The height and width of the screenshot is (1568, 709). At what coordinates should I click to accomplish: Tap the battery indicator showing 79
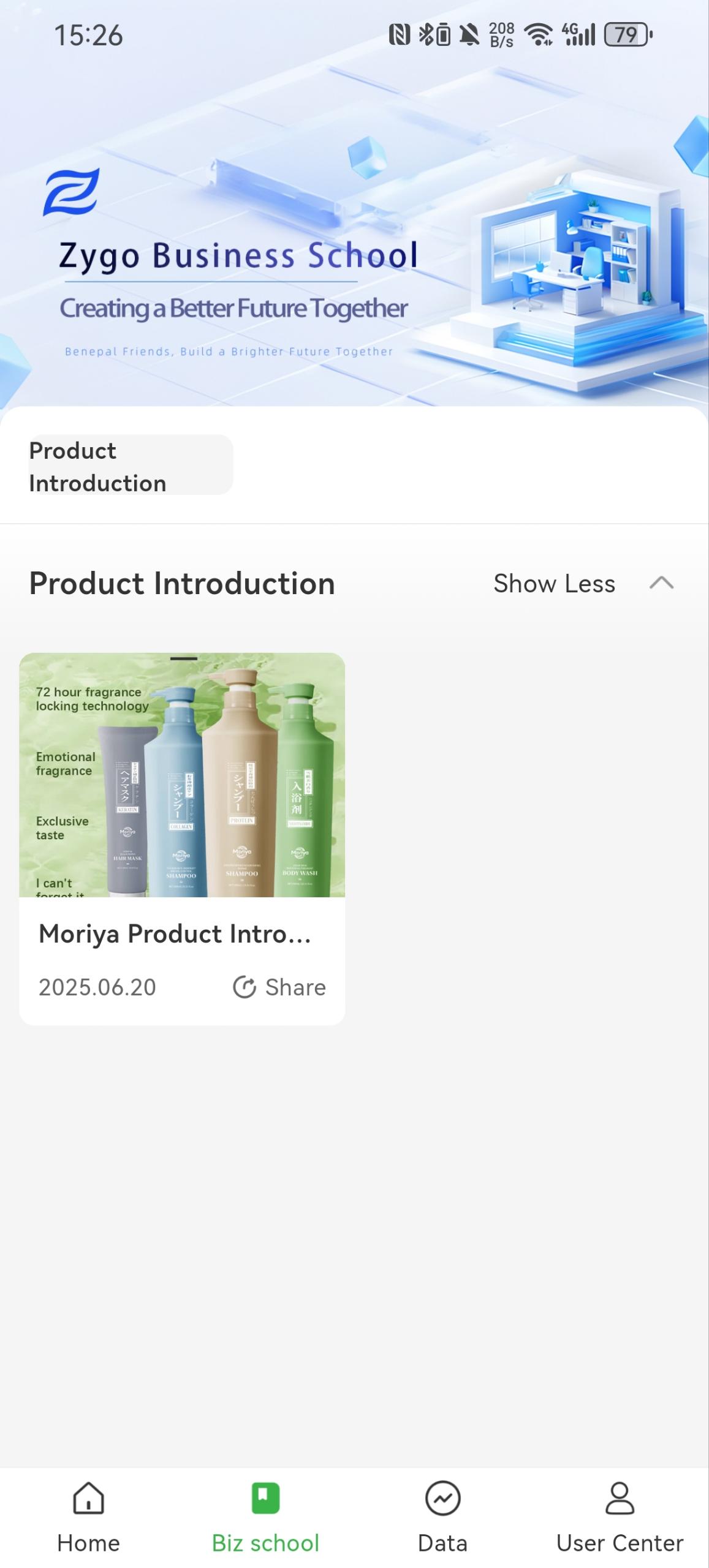click(x=627, y=35)
